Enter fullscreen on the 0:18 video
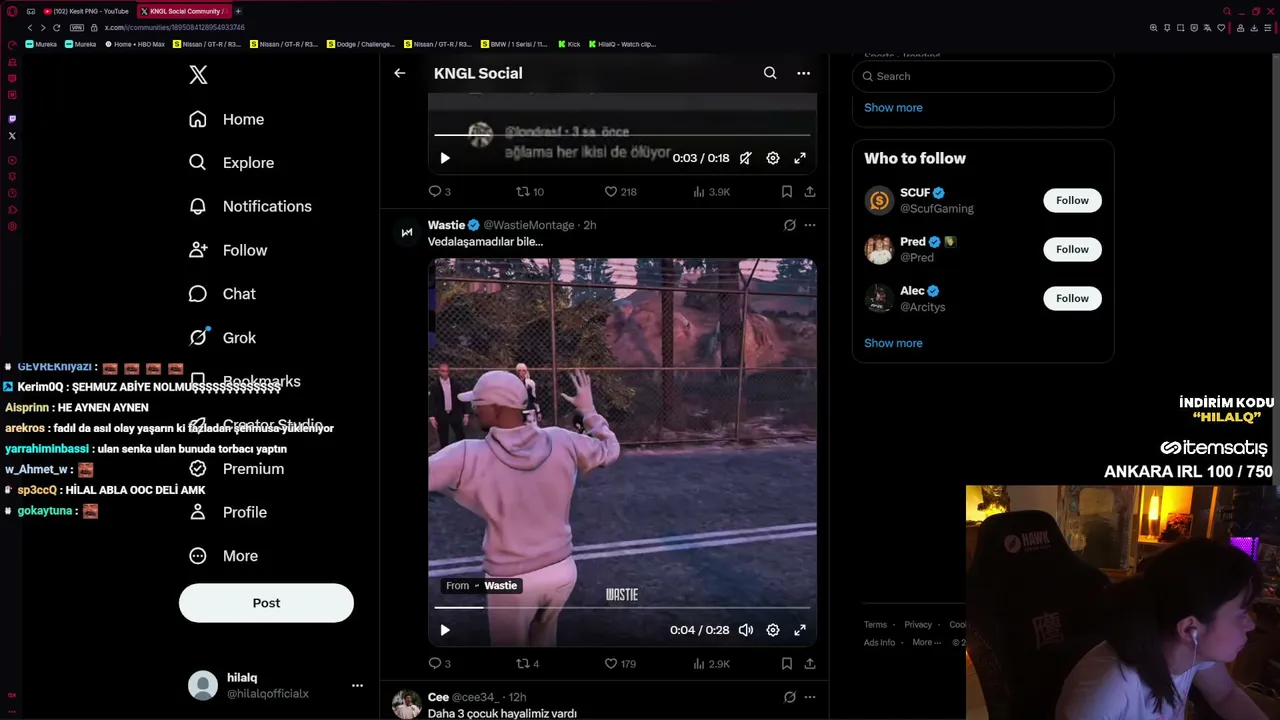Image resolution: width=1280 pixels, height=720 pixels. (x=800, y=158)
